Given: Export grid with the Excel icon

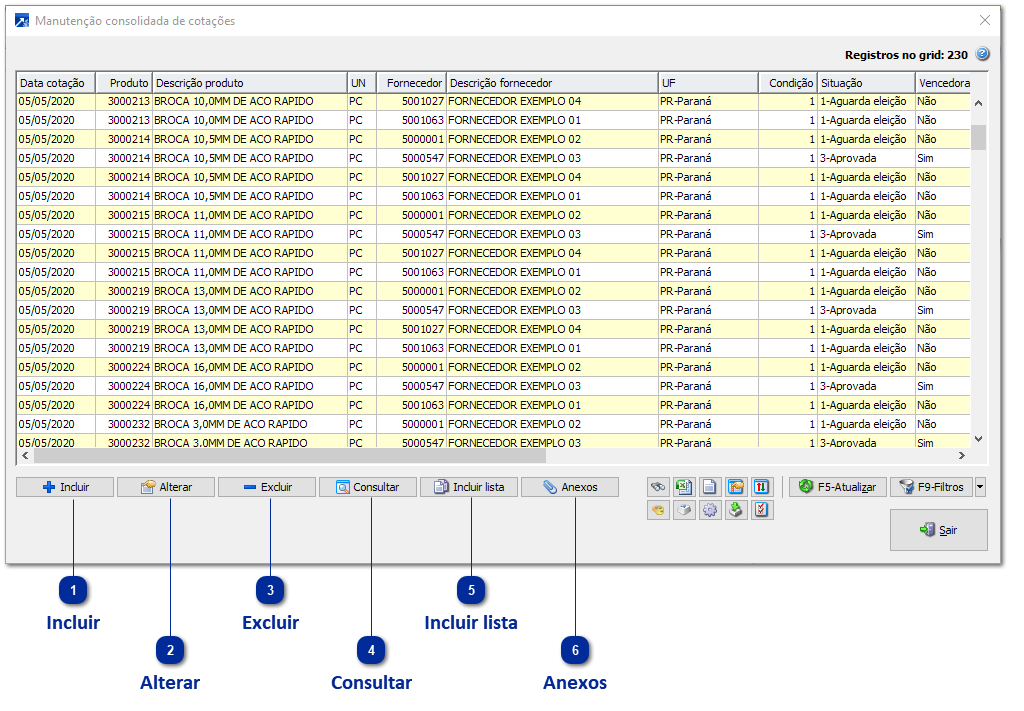Looking at the screenshot, I should click(684, 487).
